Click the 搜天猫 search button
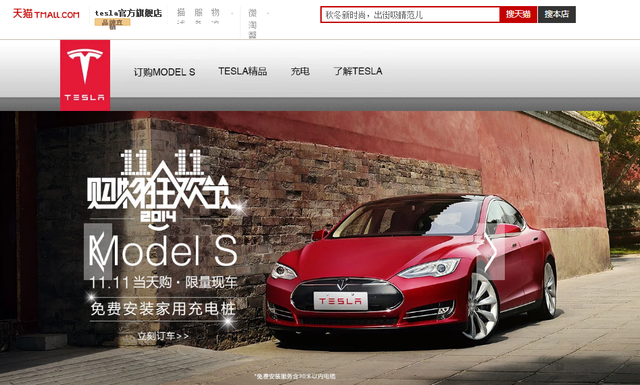Viewport: 640px width, 385px height. click(518, 14)
